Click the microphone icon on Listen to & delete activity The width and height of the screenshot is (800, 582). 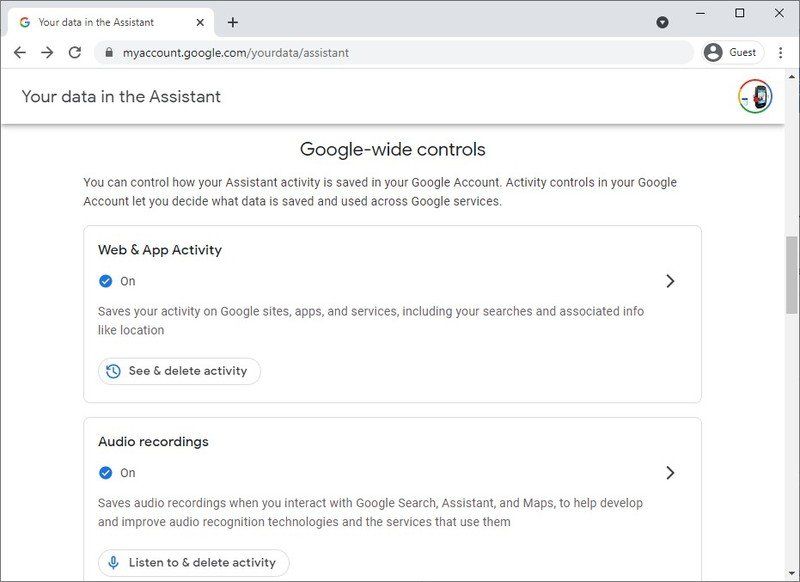[113, 562]
